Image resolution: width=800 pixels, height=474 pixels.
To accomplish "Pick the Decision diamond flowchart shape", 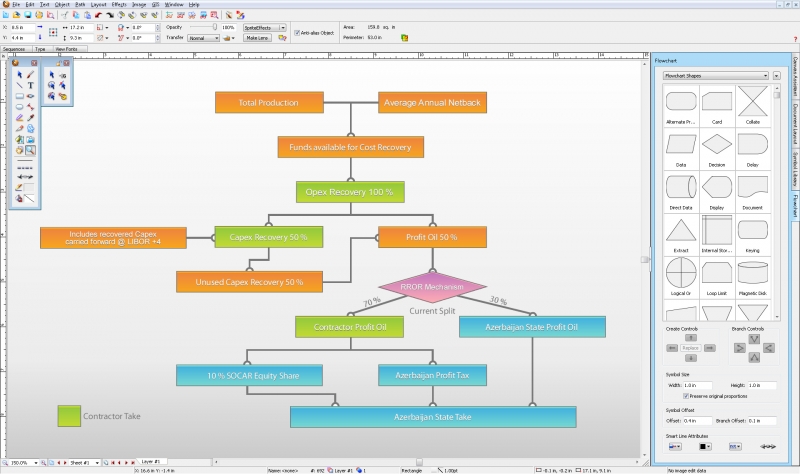I will point(717,144).
